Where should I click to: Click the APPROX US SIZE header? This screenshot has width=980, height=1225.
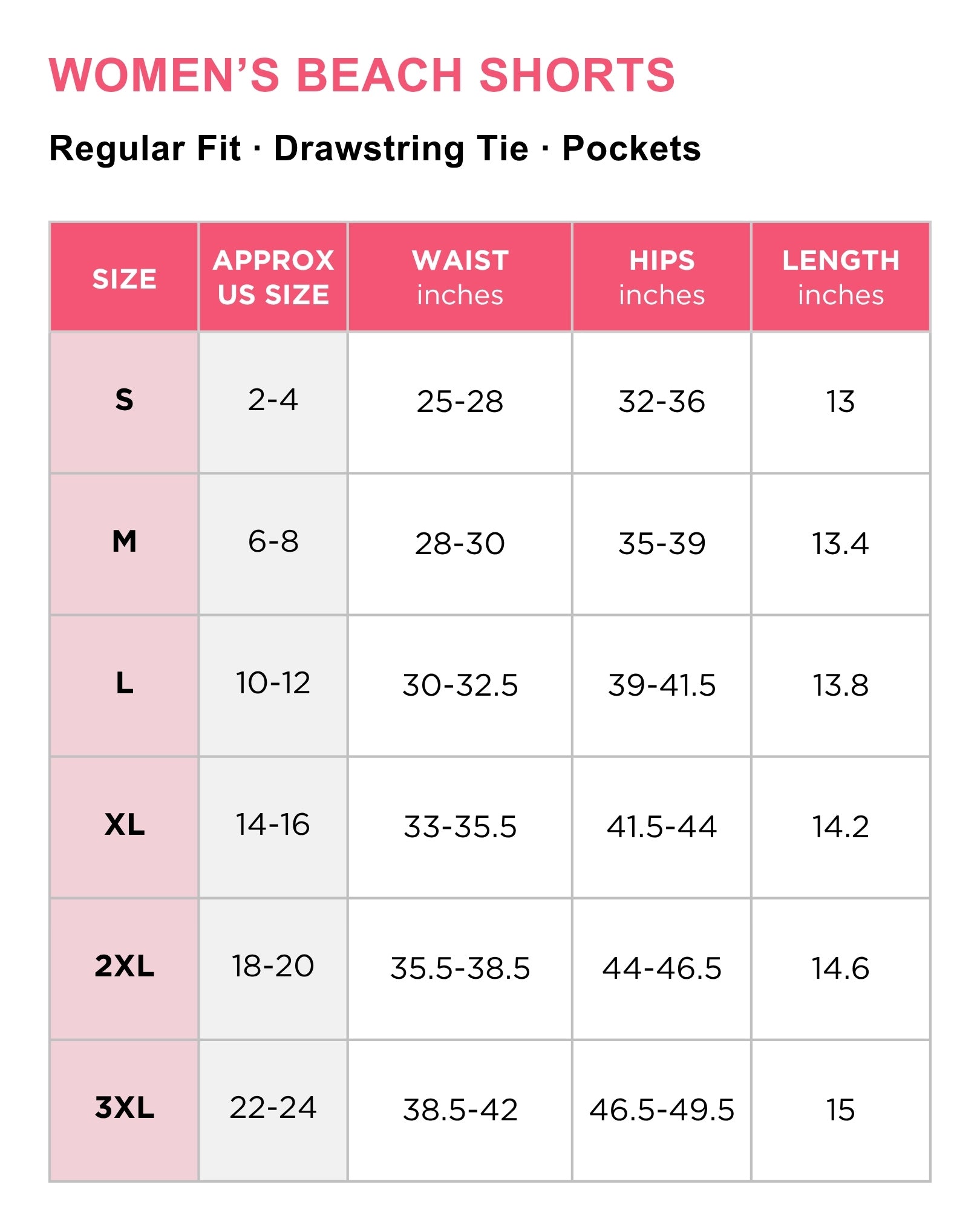pos(273,277)
